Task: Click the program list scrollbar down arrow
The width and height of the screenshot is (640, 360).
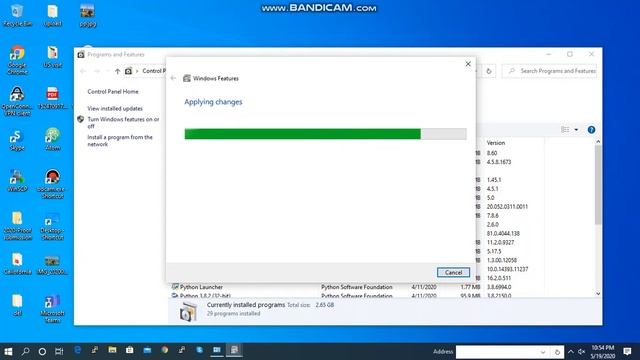Action: click(598, 293)
